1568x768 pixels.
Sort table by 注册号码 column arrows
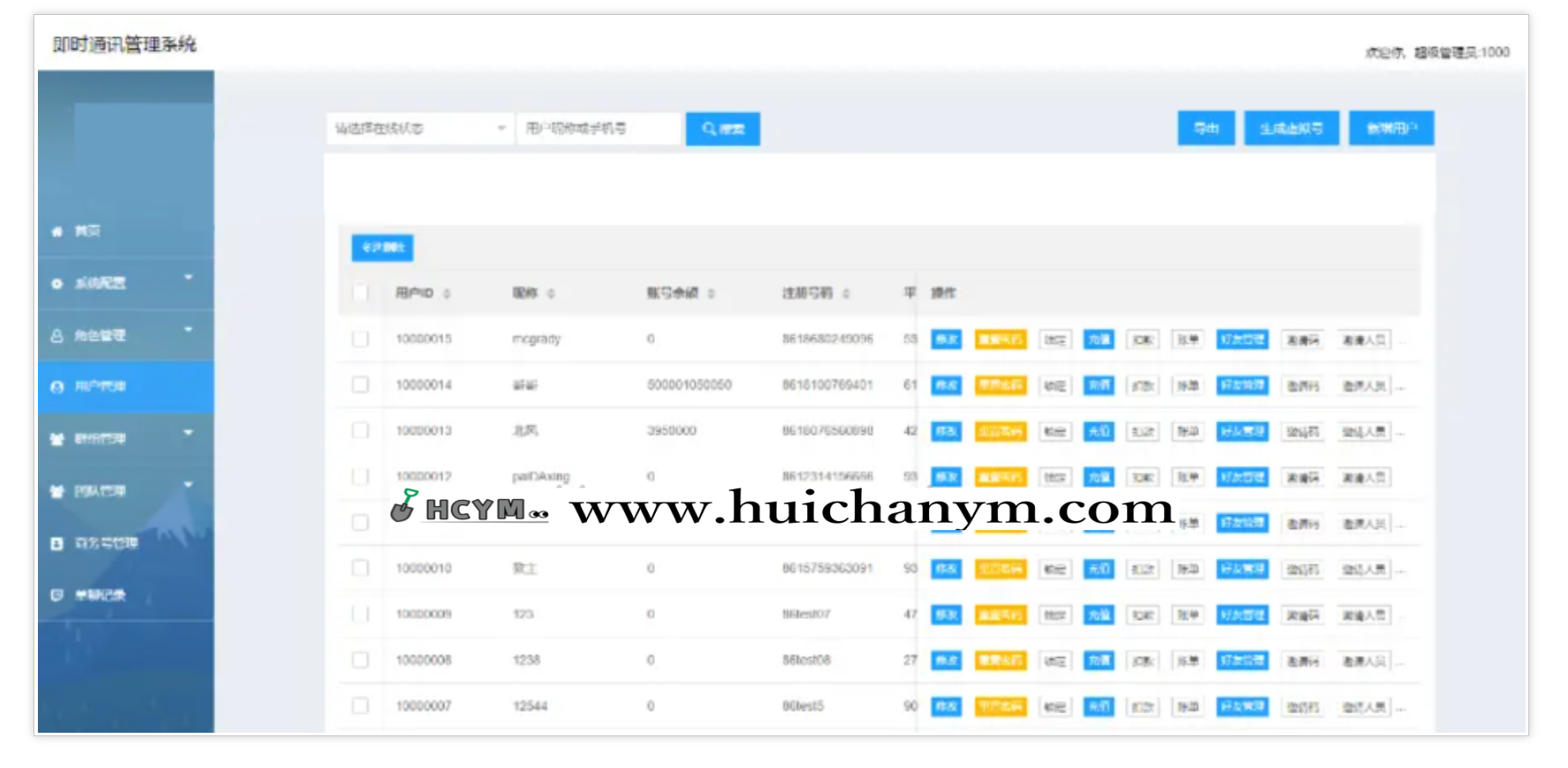pyautogui.click(x=845, y=294)
